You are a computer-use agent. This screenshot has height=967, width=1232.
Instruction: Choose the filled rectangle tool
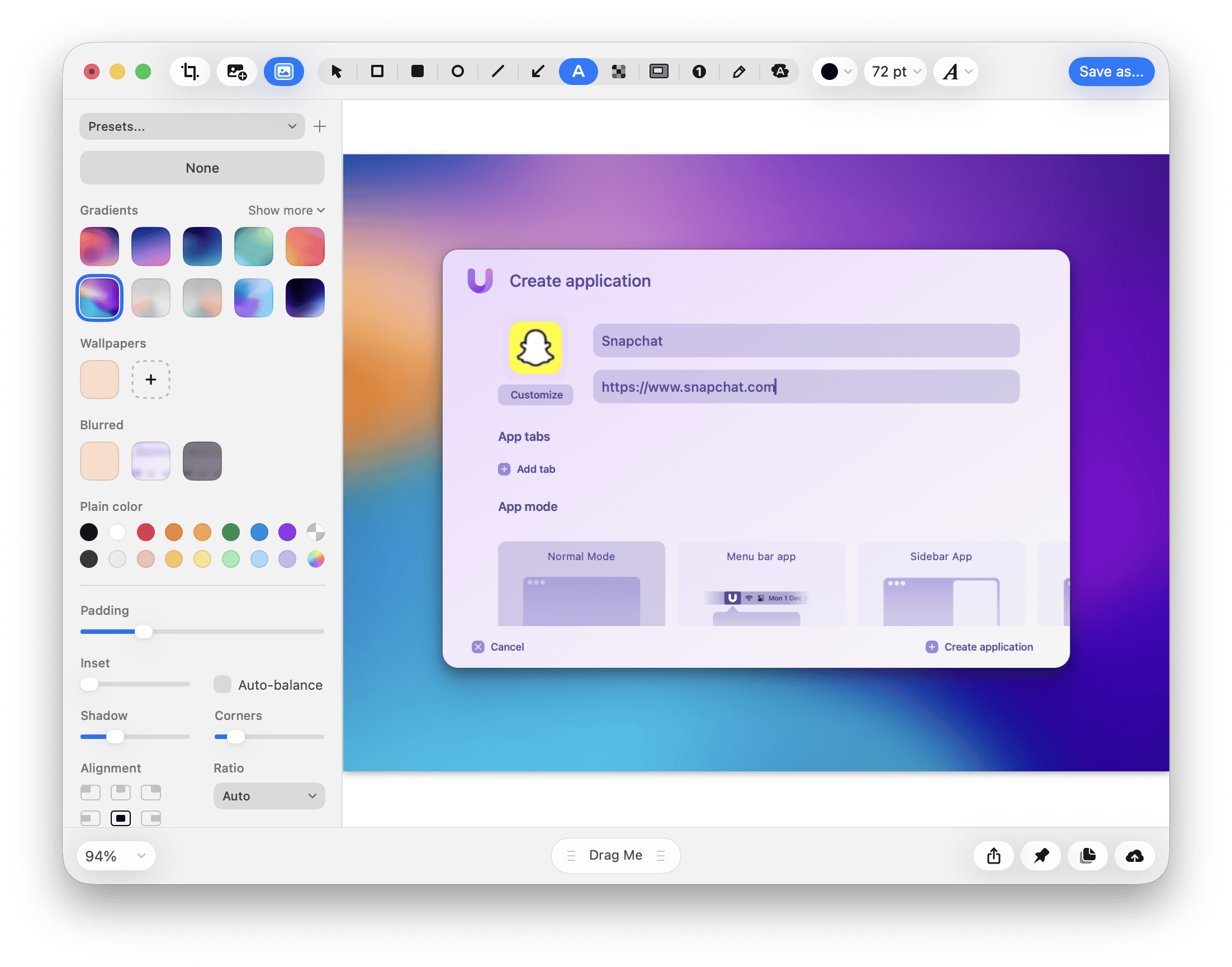pyautogui.click(x=417, y=72)
